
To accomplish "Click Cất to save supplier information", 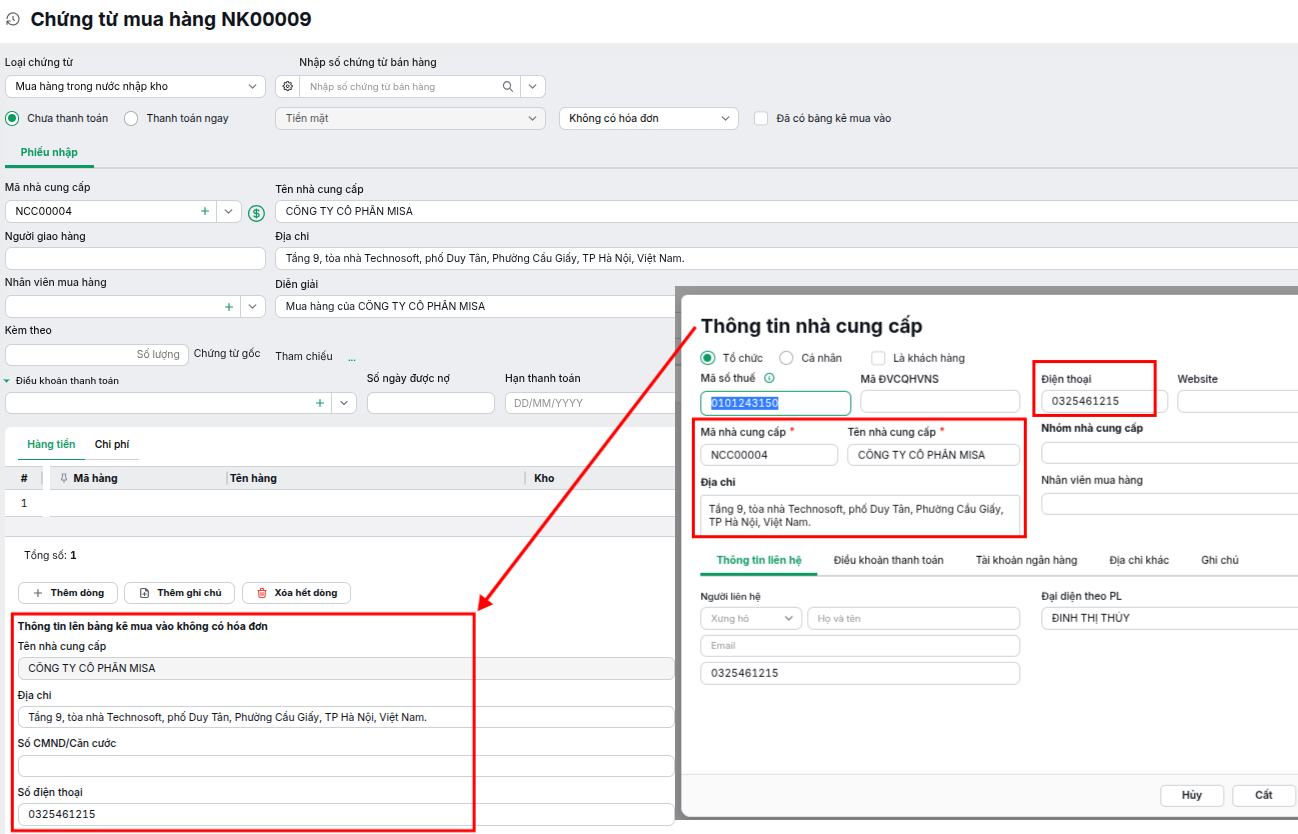I will click(x=1264, y=795).
